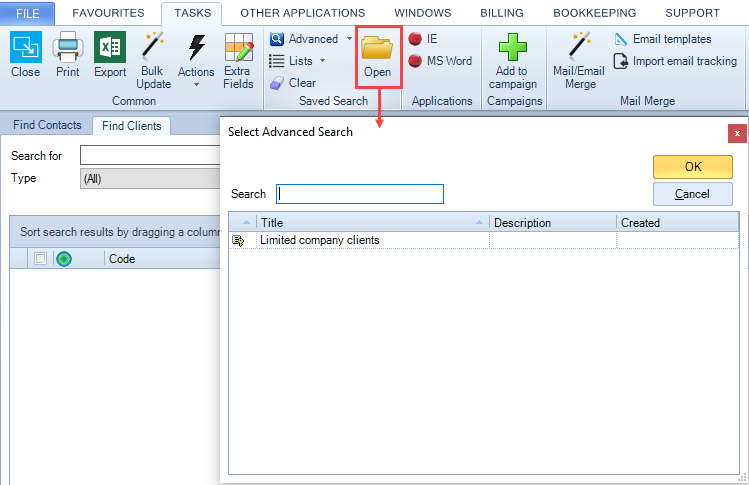Click the Cancel button
749x485 pixels.
[693, 194]
